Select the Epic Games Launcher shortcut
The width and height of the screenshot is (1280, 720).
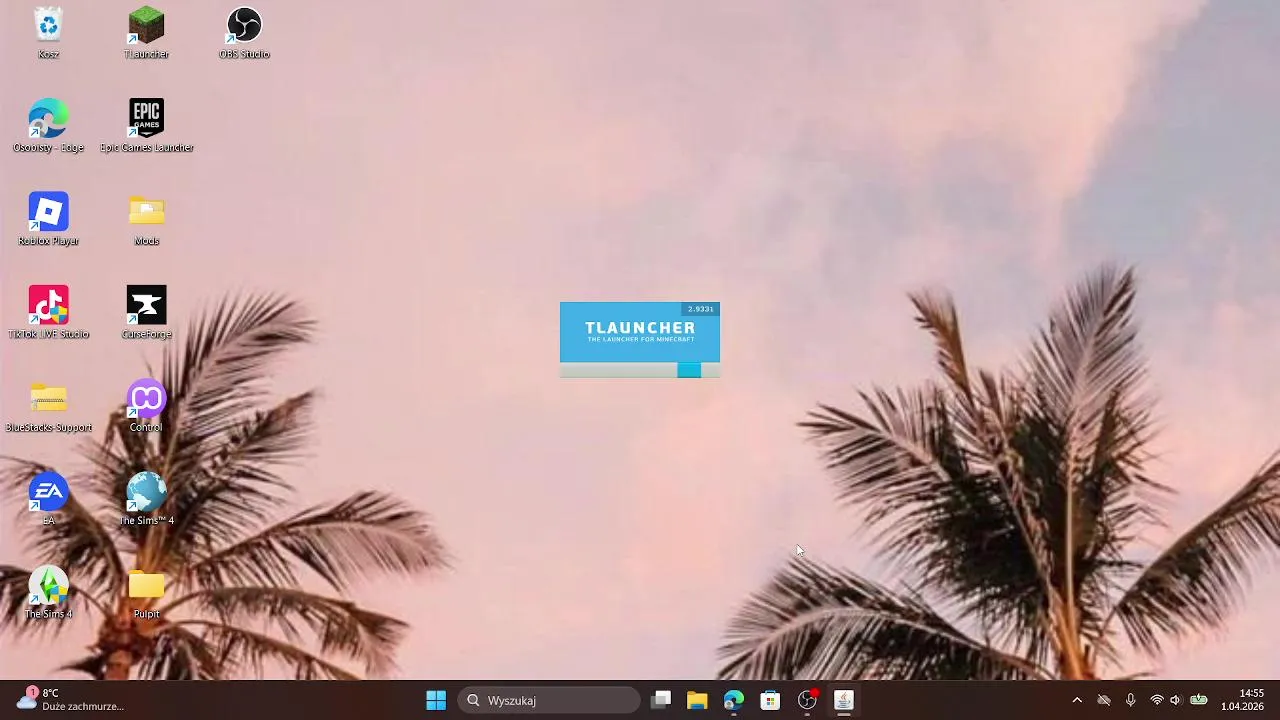(146, 126)
